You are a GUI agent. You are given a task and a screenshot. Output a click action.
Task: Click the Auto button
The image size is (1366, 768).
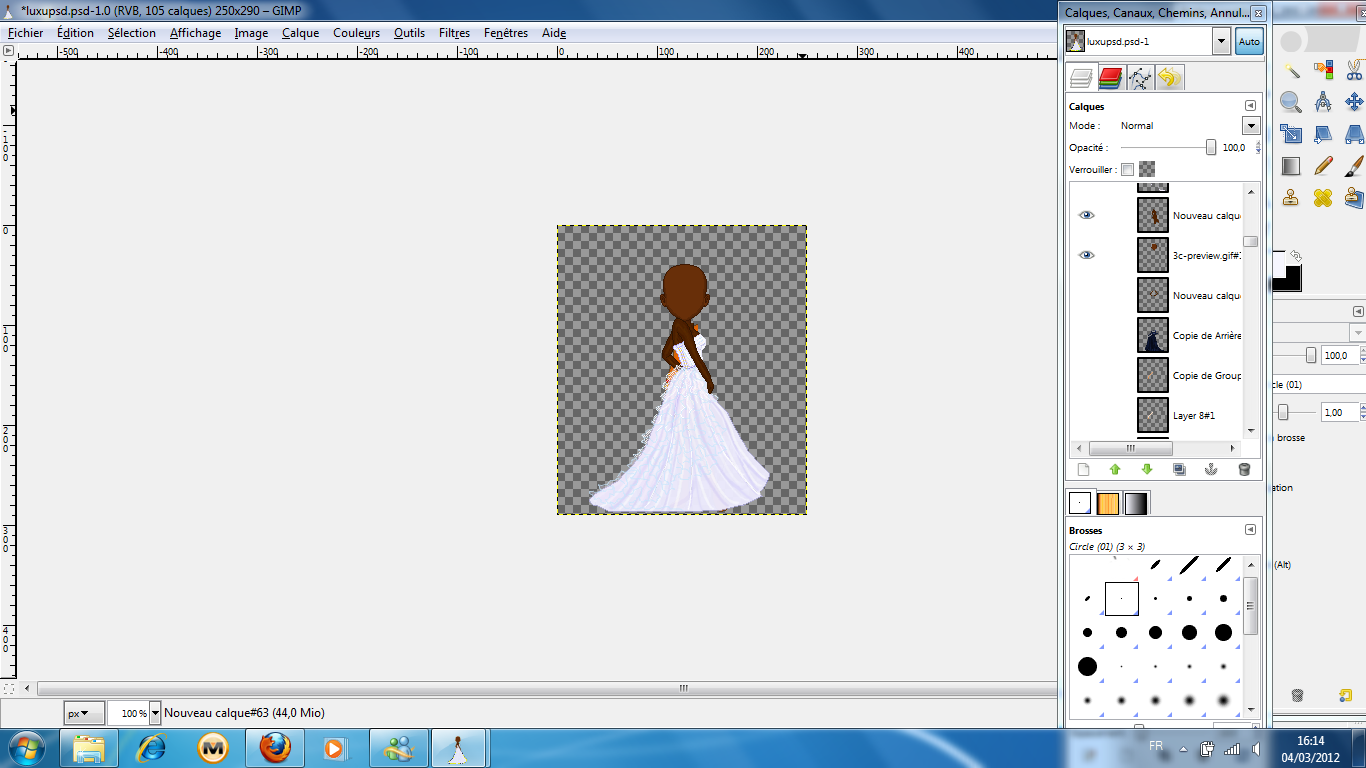point(1249,41)
